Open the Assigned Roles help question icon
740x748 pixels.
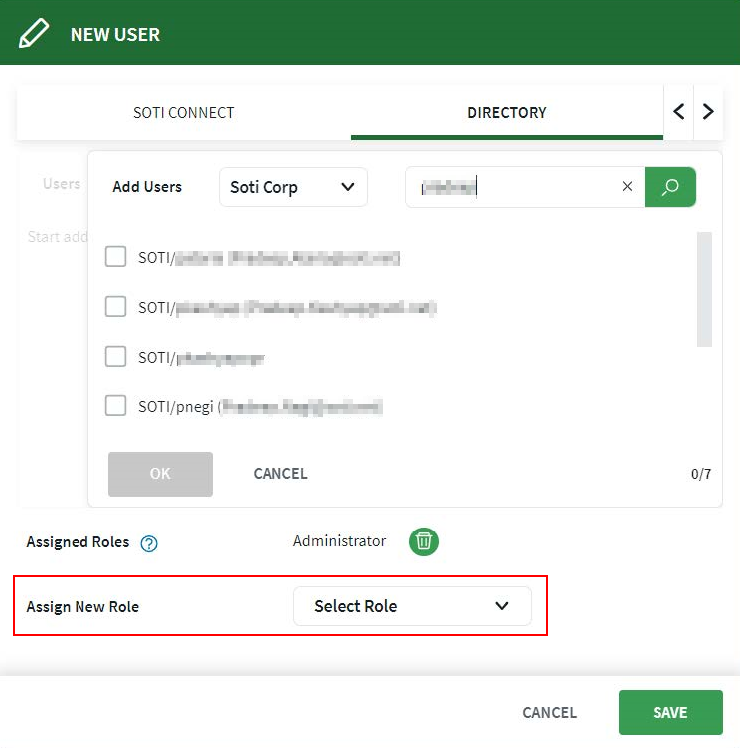click(x=149, y=543)
